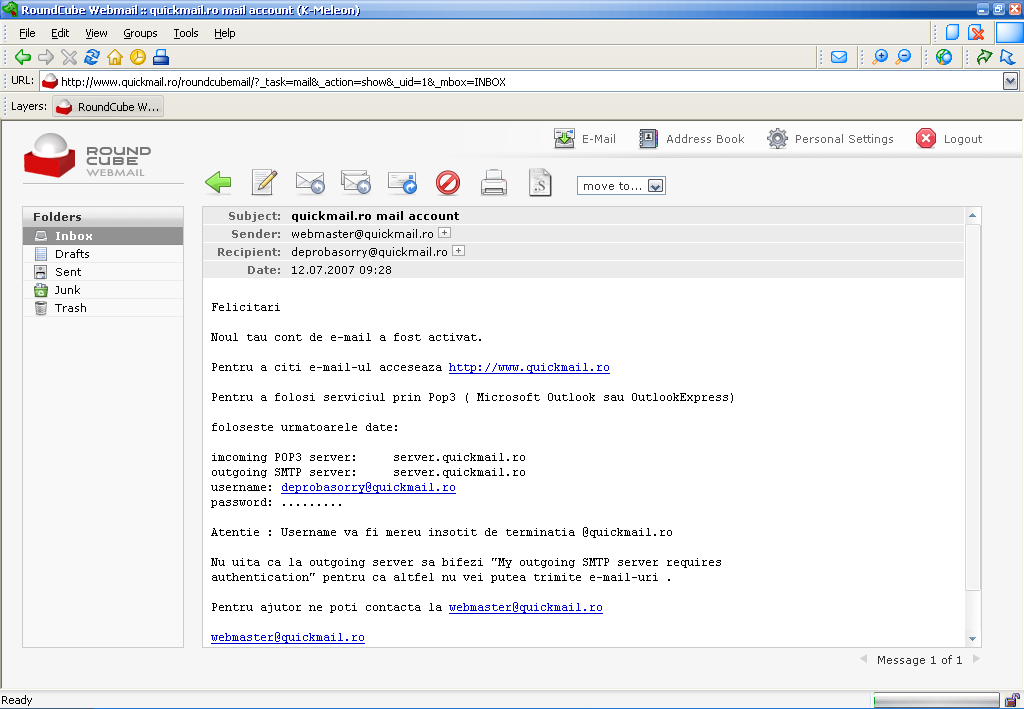Click the Zoom In magnifier icon
Image resolution: width=1024 pixels, height=709 pixels.
[x=880, y=57]
